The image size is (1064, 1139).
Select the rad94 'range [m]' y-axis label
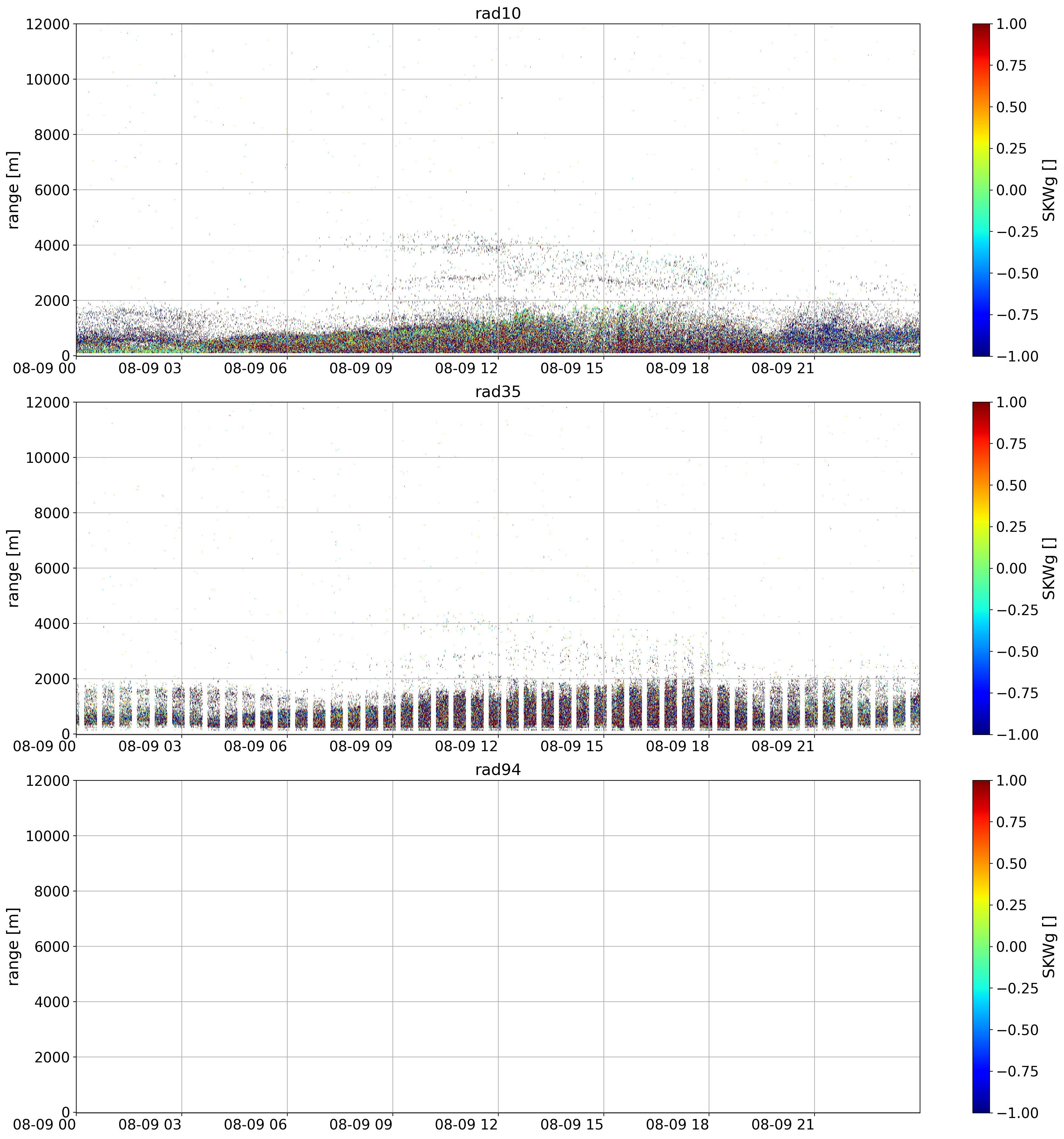(14, 946)
